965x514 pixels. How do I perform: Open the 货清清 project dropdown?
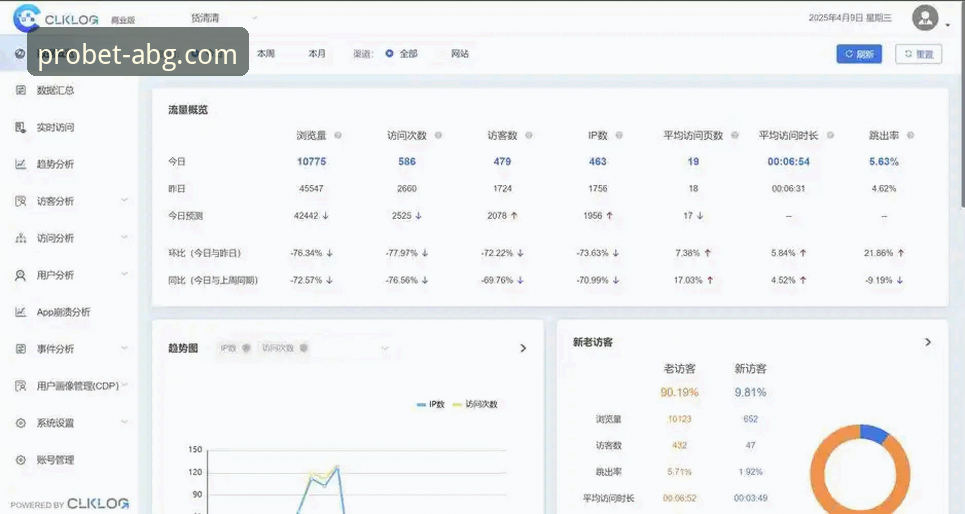pyautogui.click(x=223, y=18)
